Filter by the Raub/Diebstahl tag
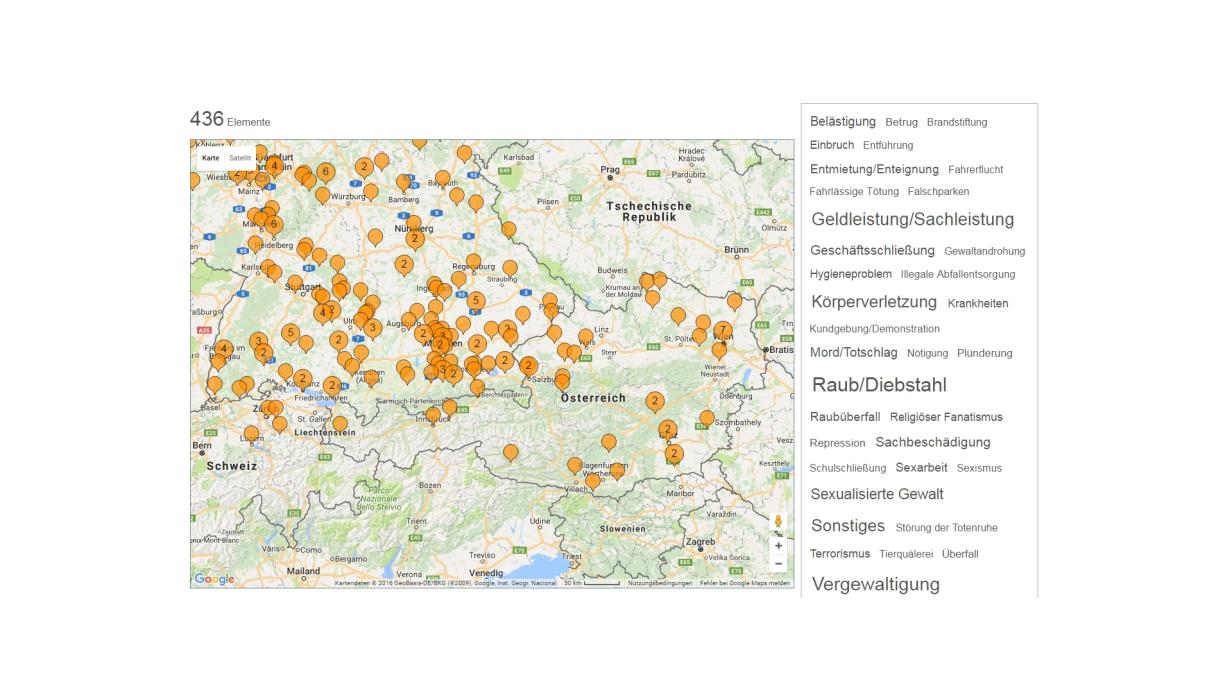The width and height of the screenshot is (1232, 693). coord(879,385)
